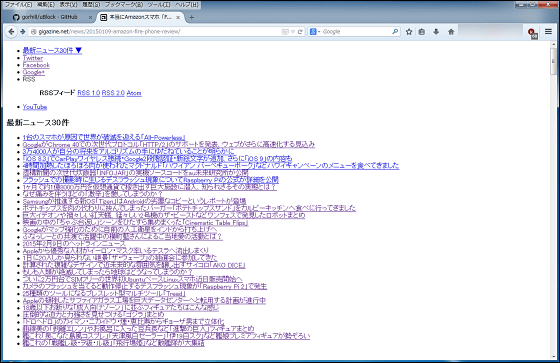Open the Google map satellite launch link
560x363 pixels.
120,229
